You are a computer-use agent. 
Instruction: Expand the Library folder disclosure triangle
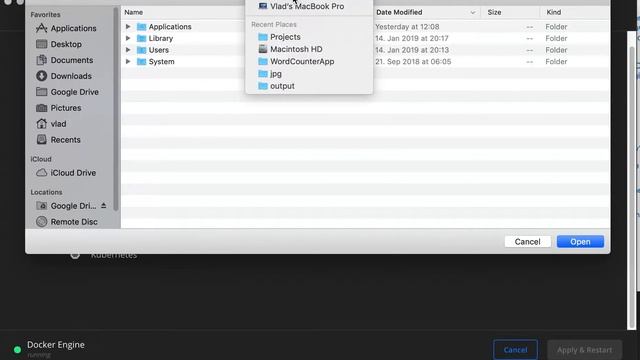click(128, 38)
